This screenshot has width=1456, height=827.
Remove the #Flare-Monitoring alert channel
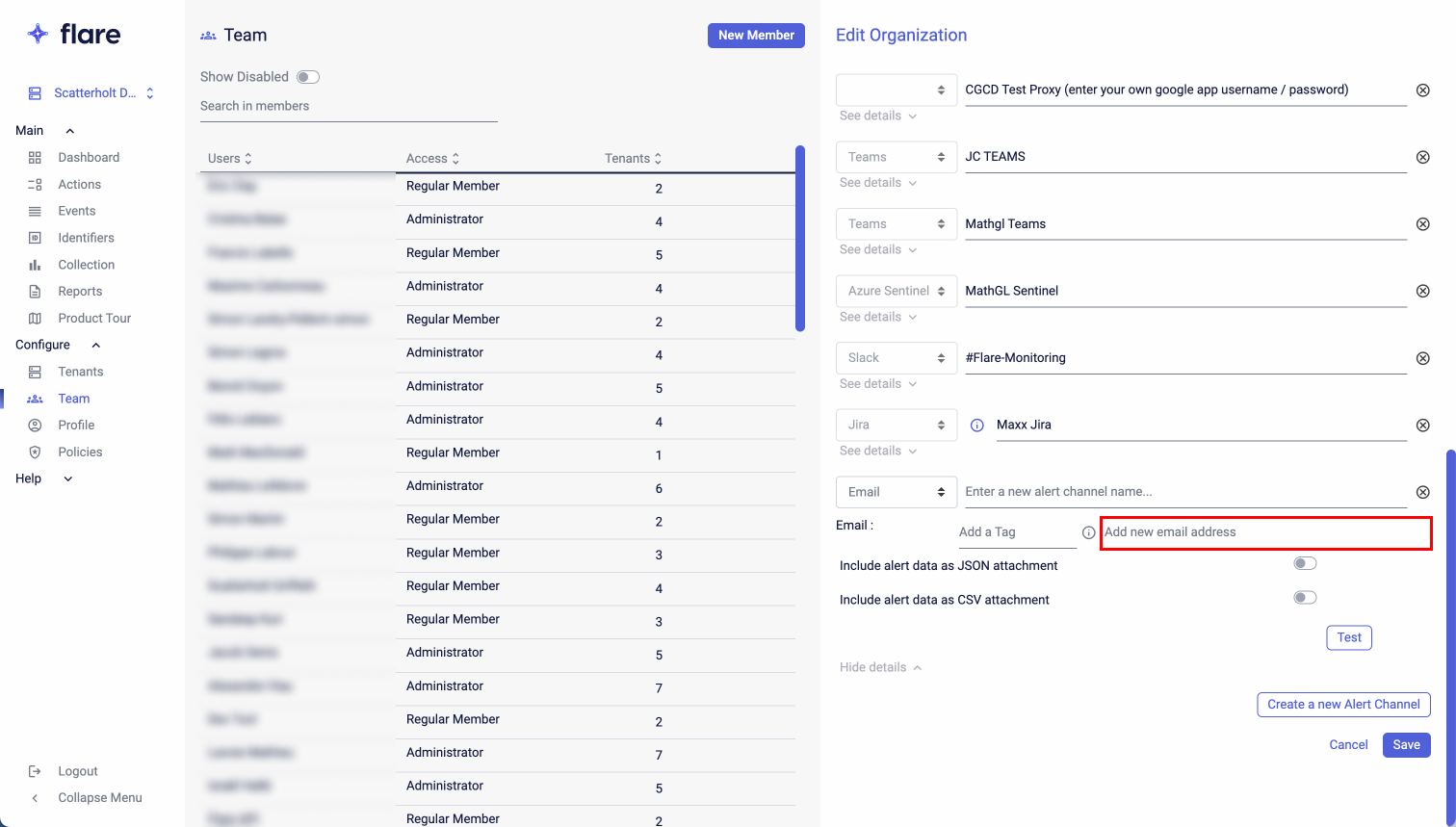point(1423,357)
